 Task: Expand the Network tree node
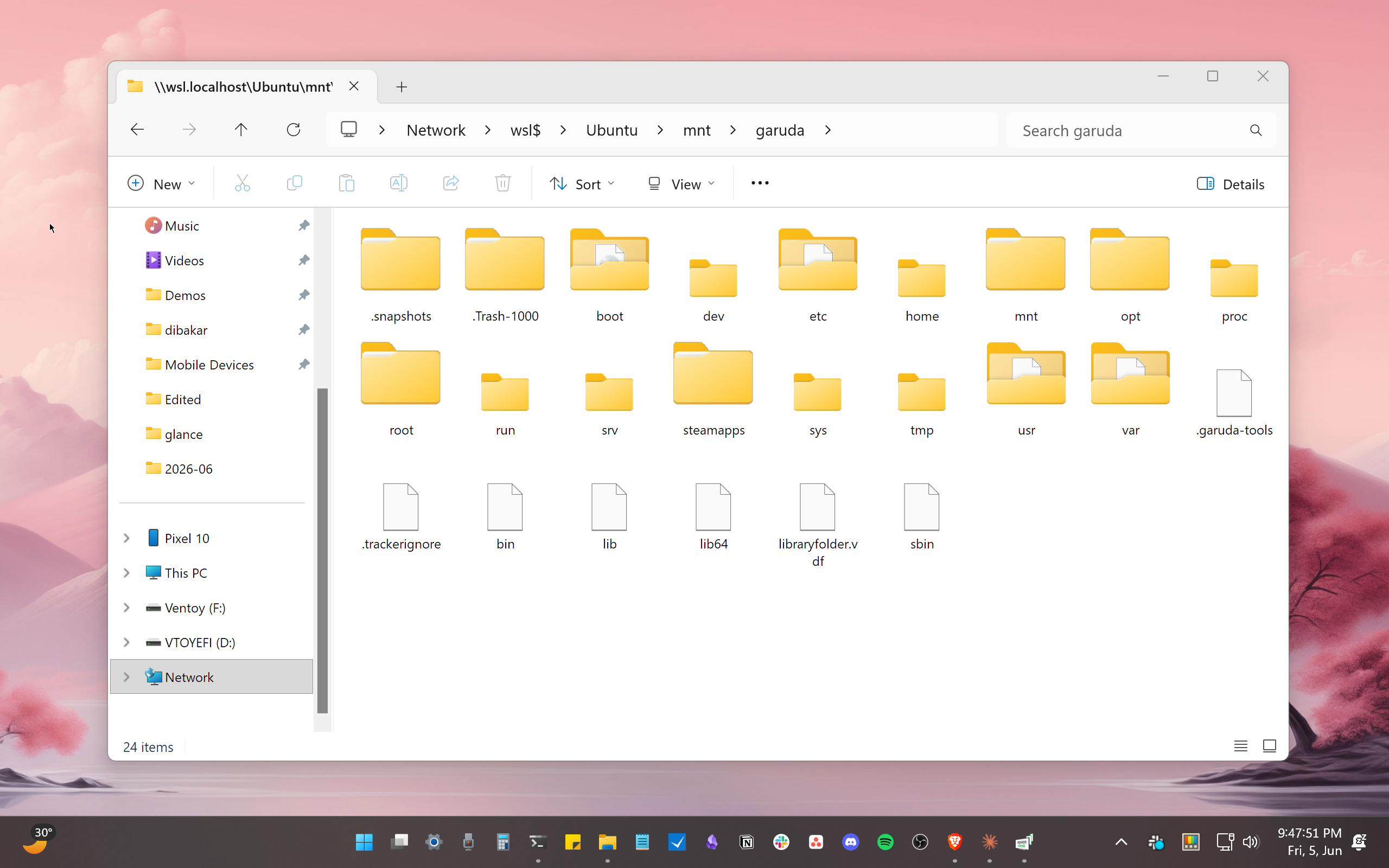(126, 677)
